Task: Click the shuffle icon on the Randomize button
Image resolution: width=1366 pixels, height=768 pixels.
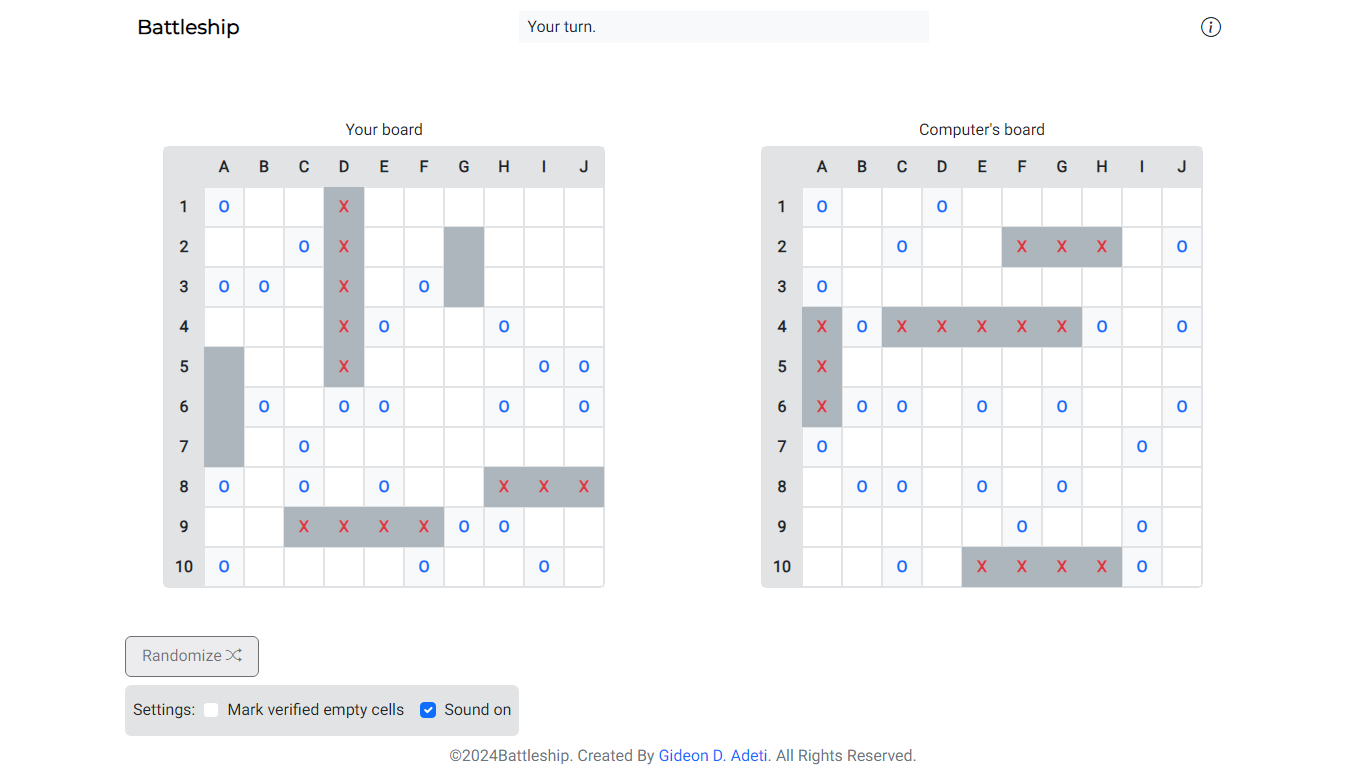Action: click(234, 656)
